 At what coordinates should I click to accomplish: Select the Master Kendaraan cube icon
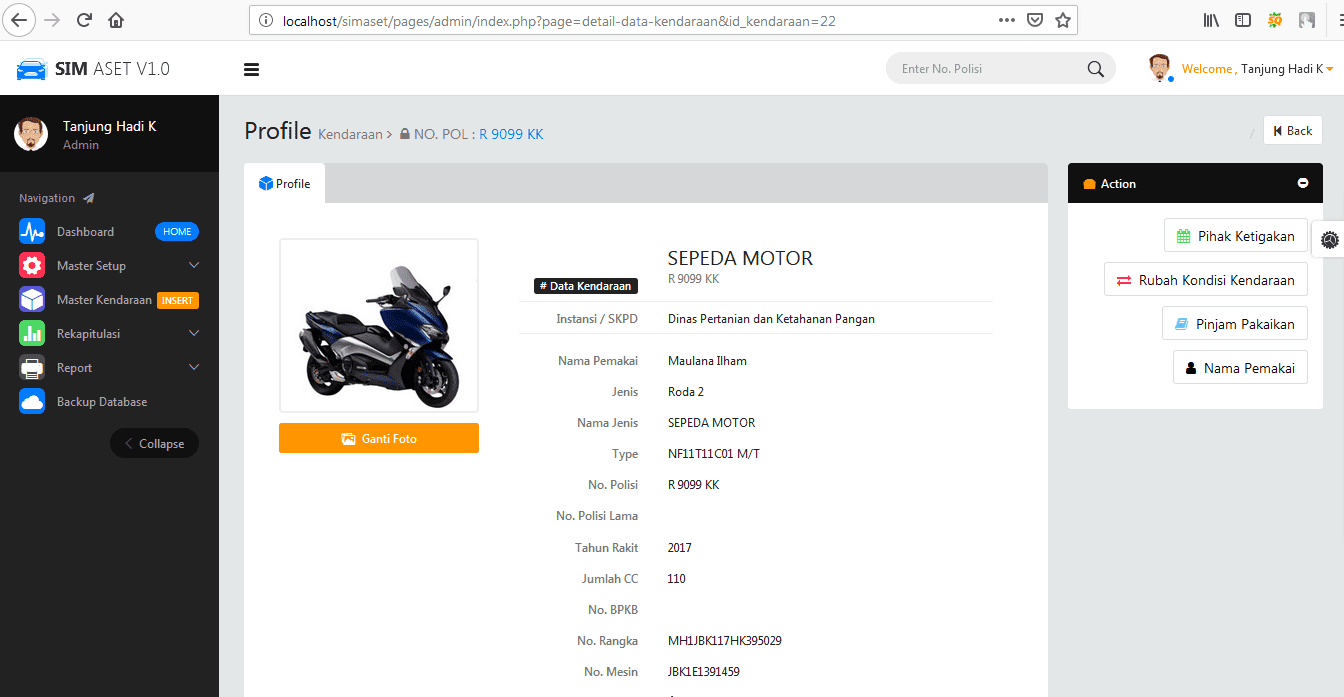(x=32, y=299)
